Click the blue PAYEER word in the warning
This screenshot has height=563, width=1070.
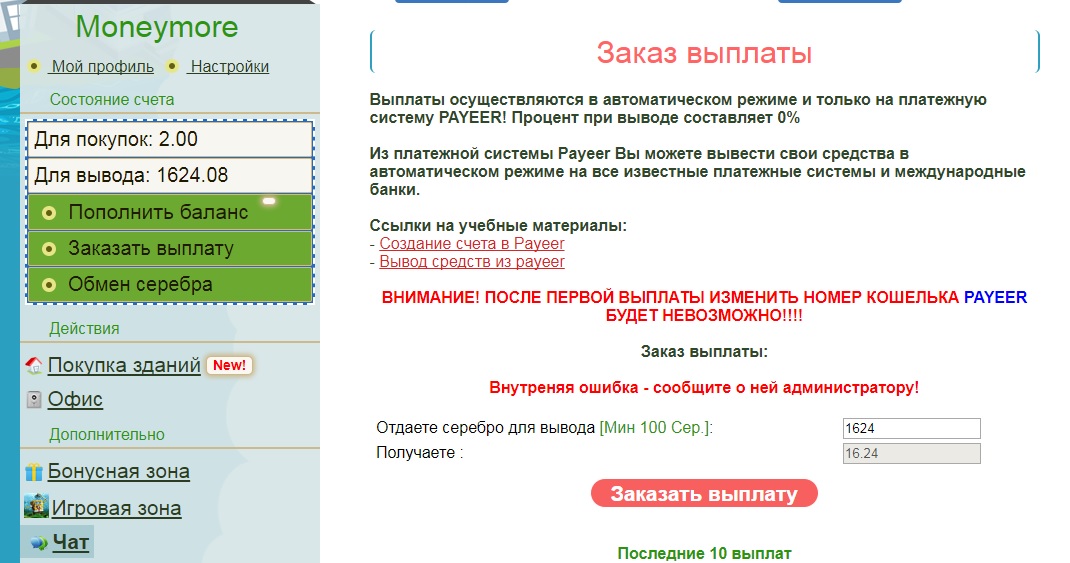click(x=995, y=298)
